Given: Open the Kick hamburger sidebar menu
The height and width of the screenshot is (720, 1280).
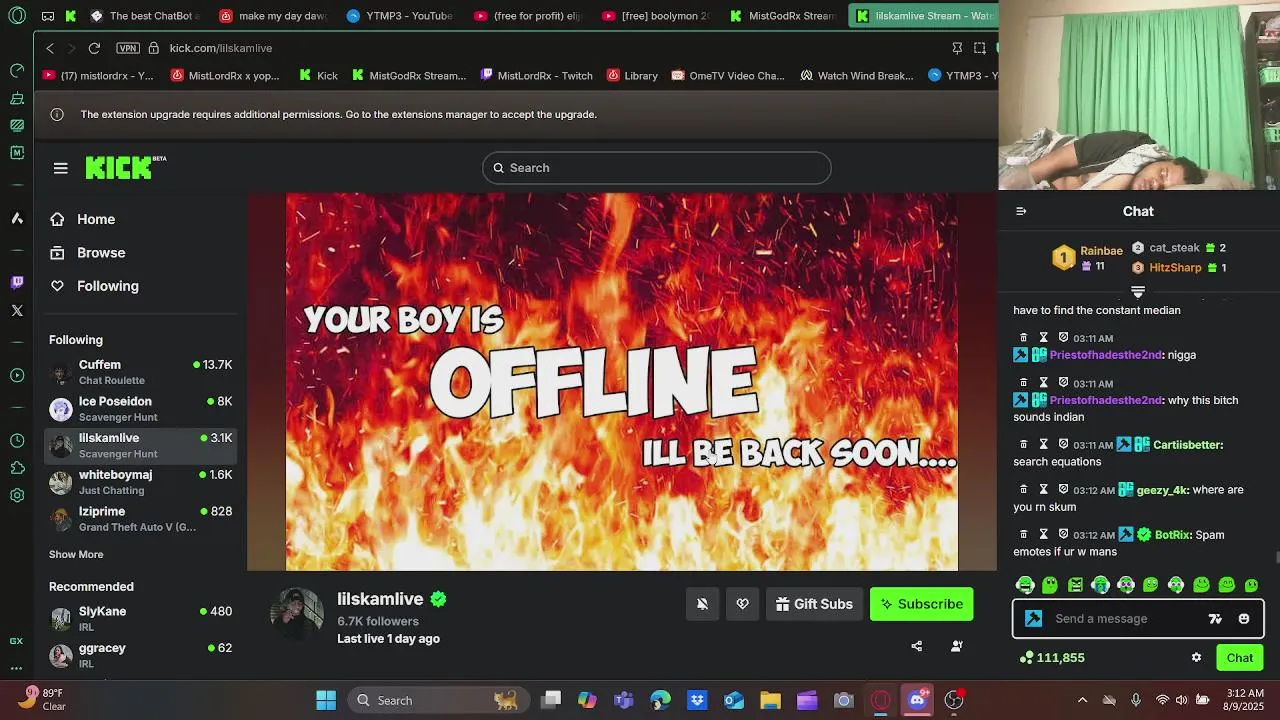Looking at the screenshot, I should pyautogui.click(x=61, y=168).
